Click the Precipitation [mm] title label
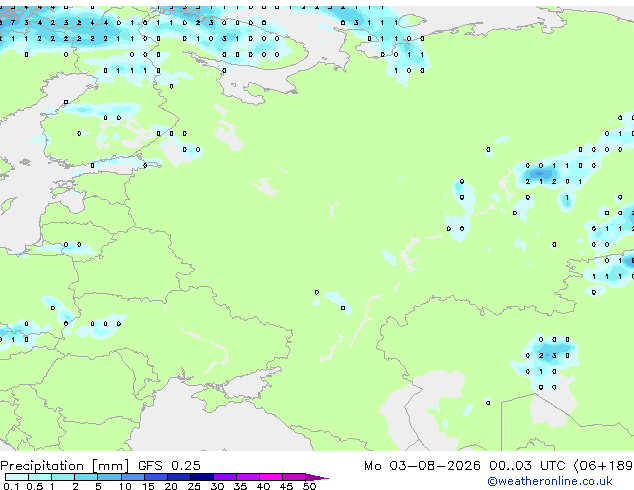The width and height of the screenshot is (634, 490). [x=65, y=466]
